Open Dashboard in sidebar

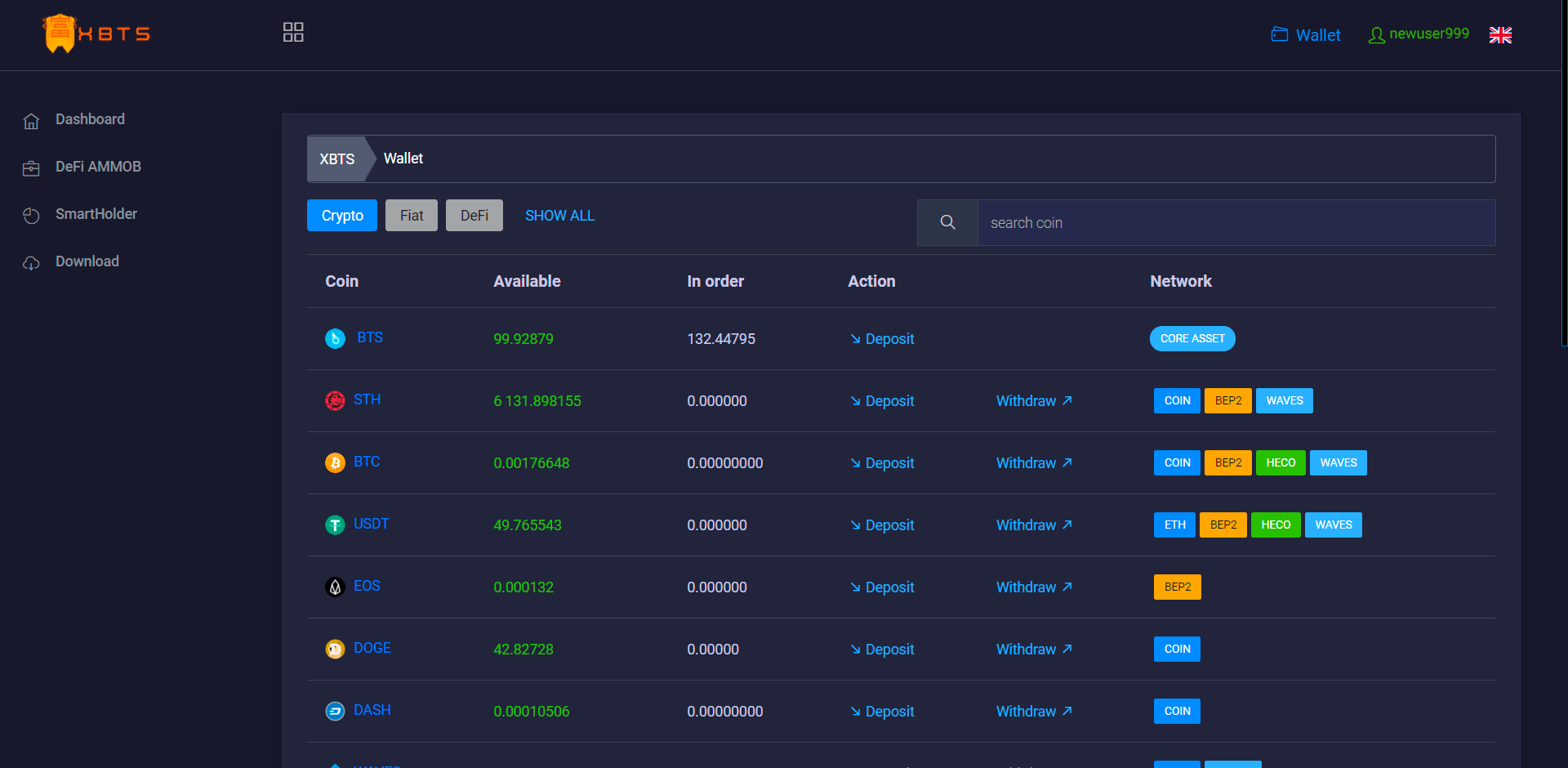[x=90, y=119]
